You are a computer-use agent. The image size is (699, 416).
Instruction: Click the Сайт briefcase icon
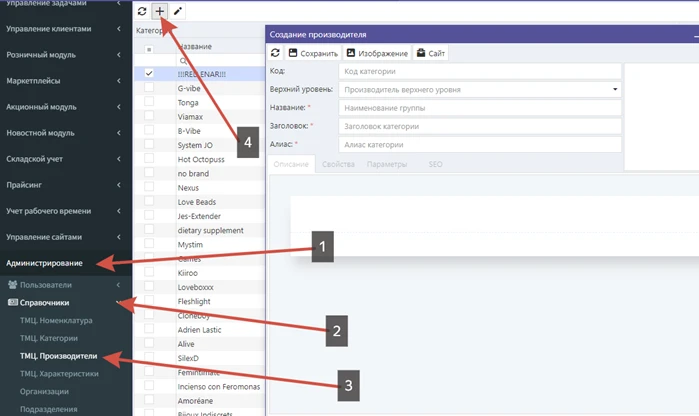421,52
